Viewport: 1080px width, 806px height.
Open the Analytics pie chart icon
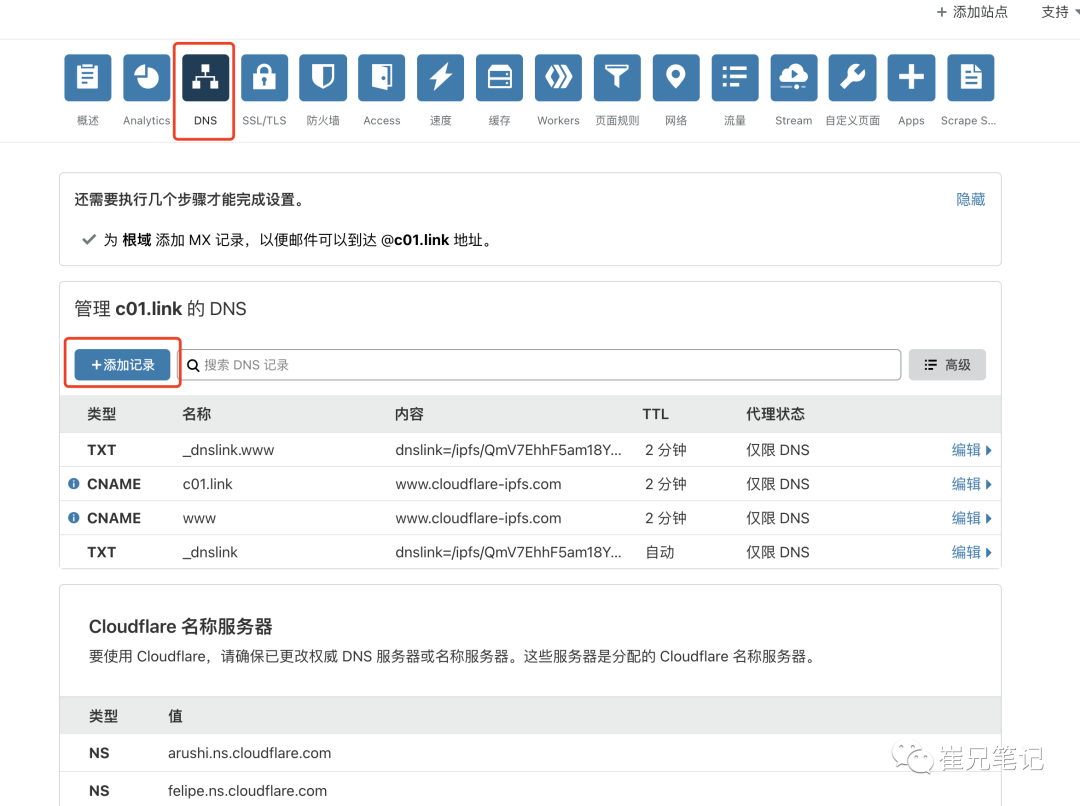[147, 78]
